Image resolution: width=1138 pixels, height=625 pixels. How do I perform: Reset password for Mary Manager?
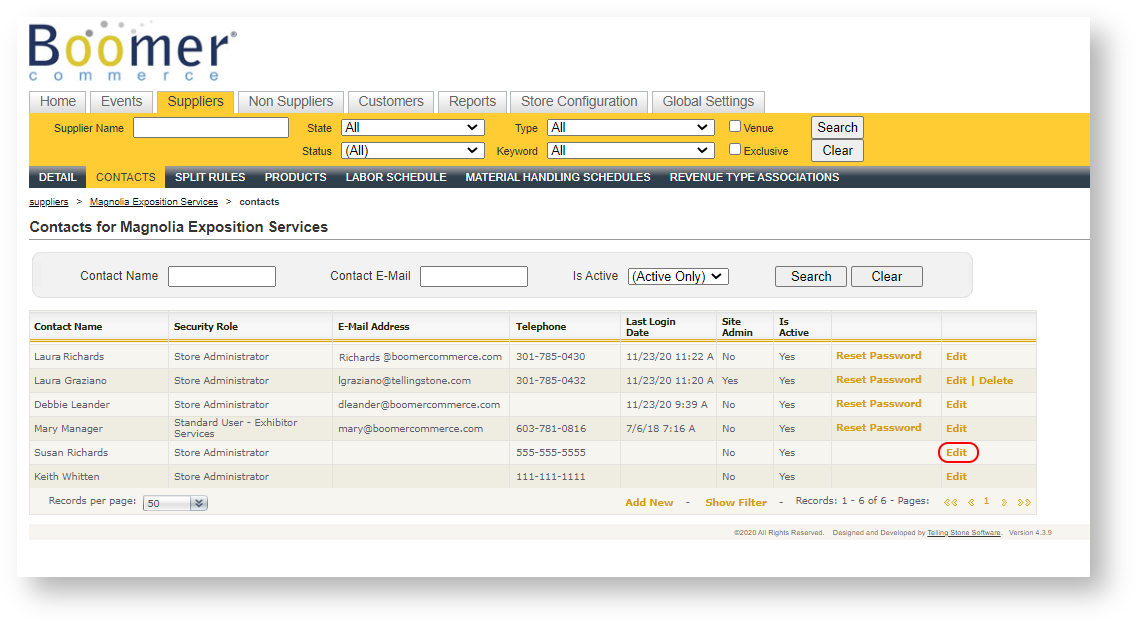point(878,428)
